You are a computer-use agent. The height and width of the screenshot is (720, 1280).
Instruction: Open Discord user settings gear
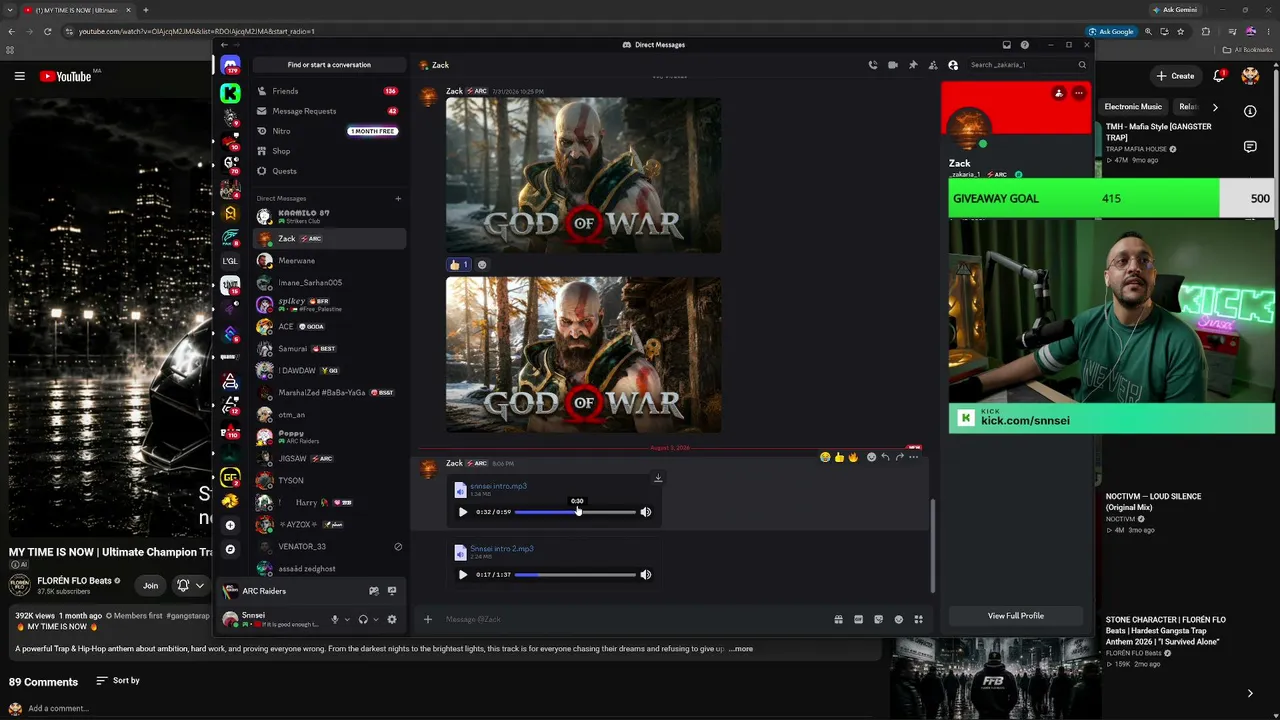point(392,620)
